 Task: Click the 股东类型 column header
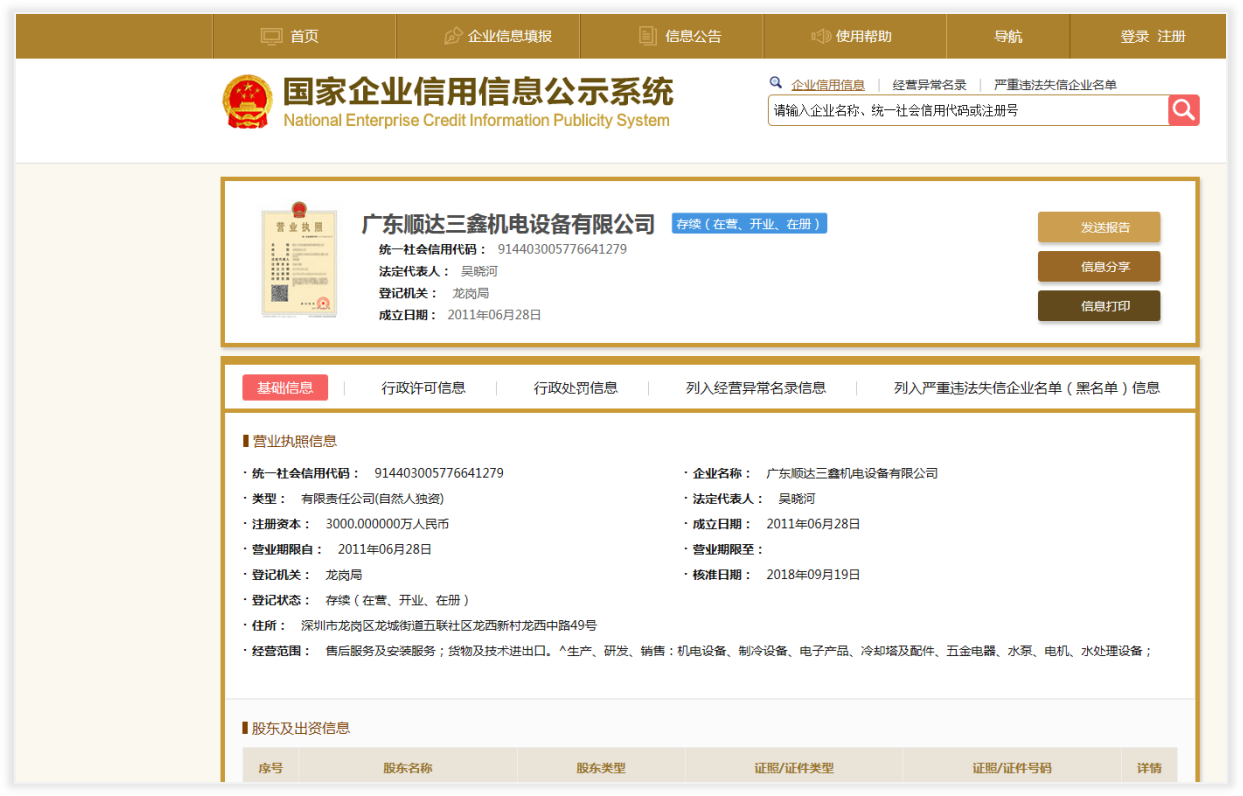pyautogui.click(x=601, y=768)
